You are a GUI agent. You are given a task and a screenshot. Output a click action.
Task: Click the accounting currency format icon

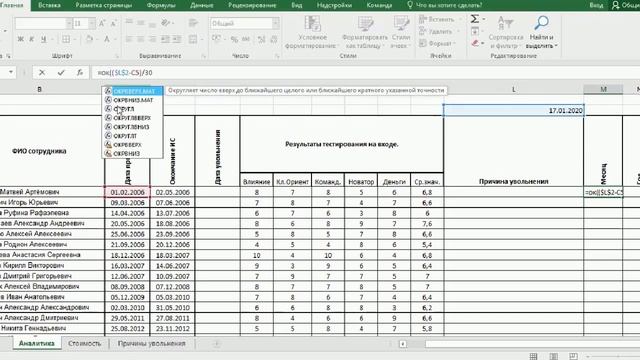(216, 39)
